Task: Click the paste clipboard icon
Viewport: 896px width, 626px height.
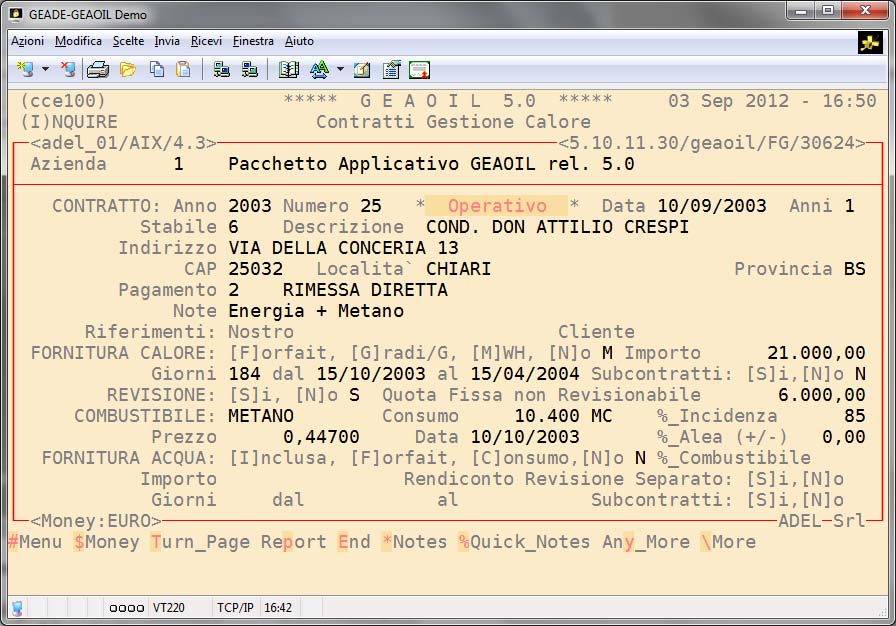Action: pos(183,70)
